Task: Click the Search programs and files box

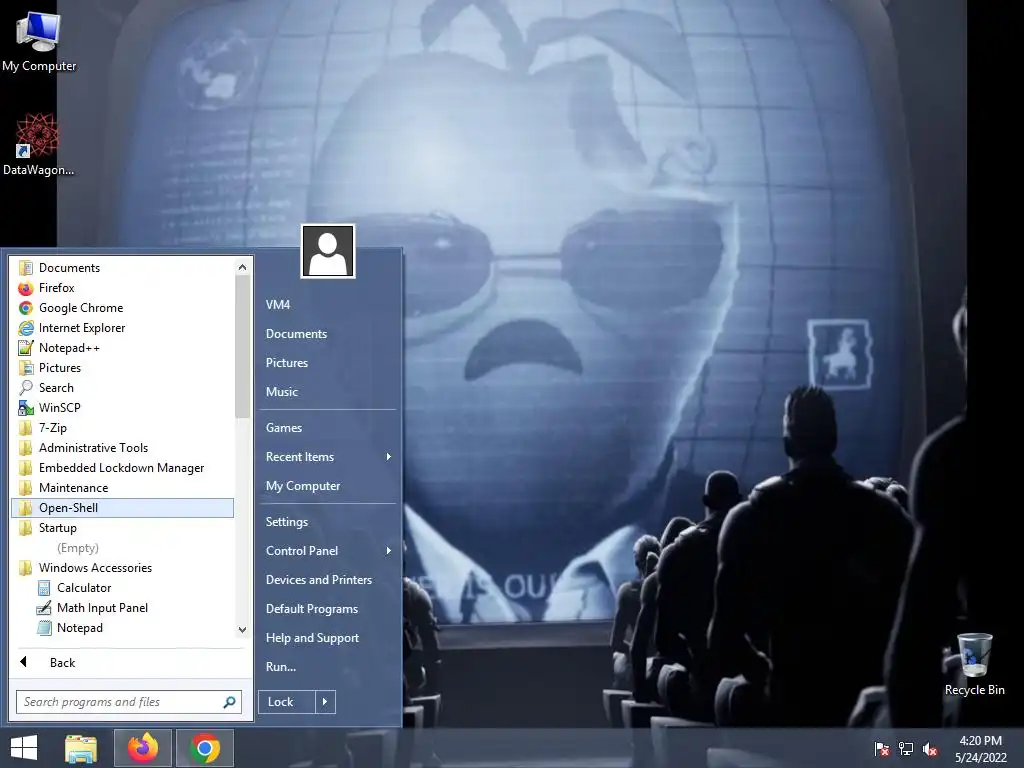Action: click(129, 702)
